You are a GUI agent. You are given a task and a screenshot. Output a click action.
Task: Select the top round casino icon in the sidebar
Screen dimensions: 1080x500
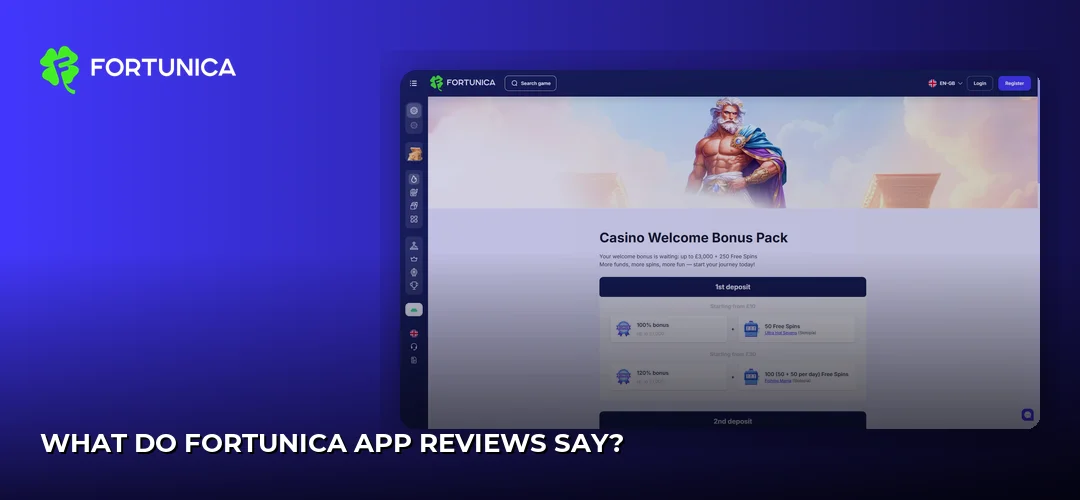tap(414, 110)
